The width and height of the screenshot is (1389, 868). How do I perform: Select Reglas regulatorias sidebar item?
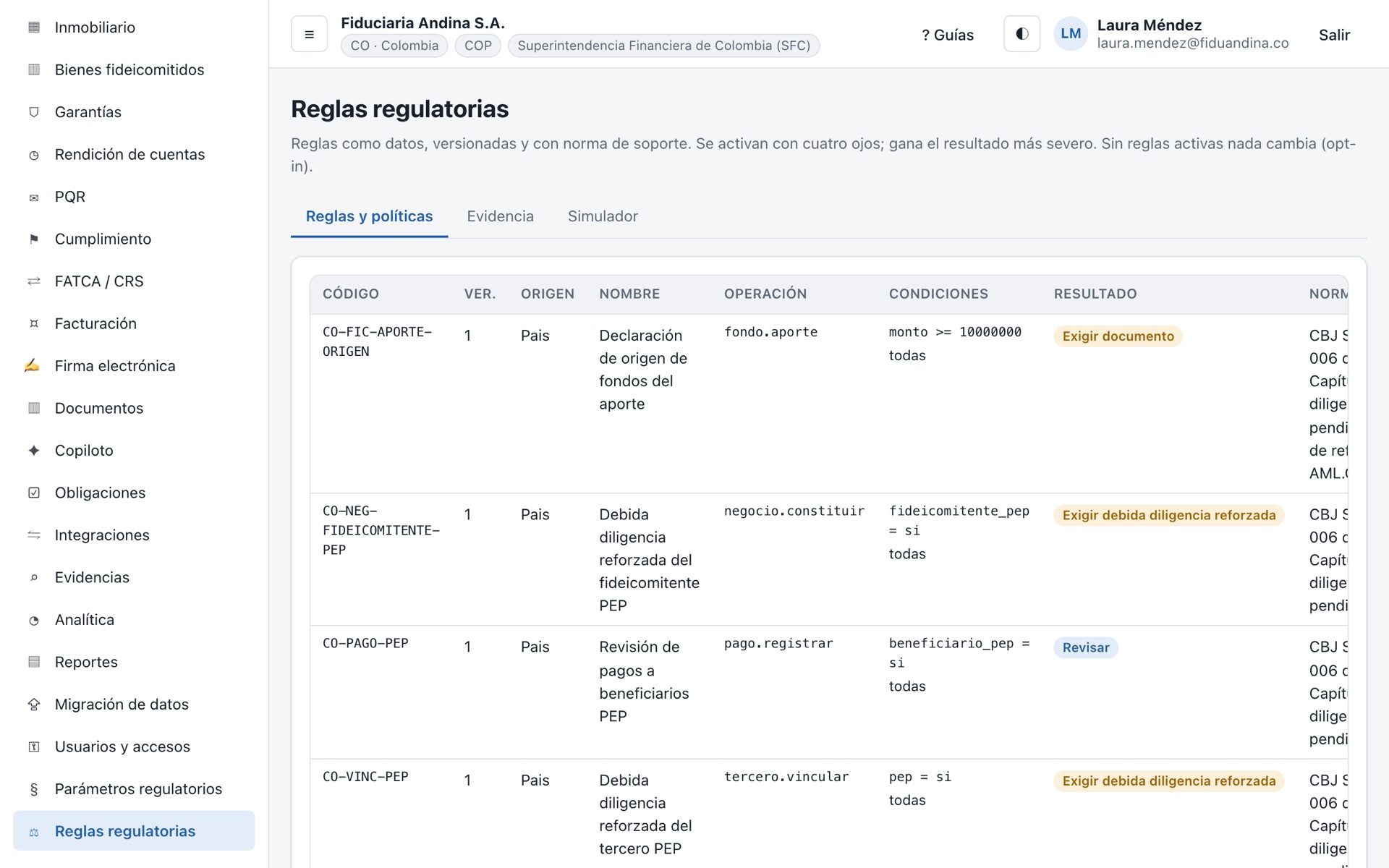134,831
